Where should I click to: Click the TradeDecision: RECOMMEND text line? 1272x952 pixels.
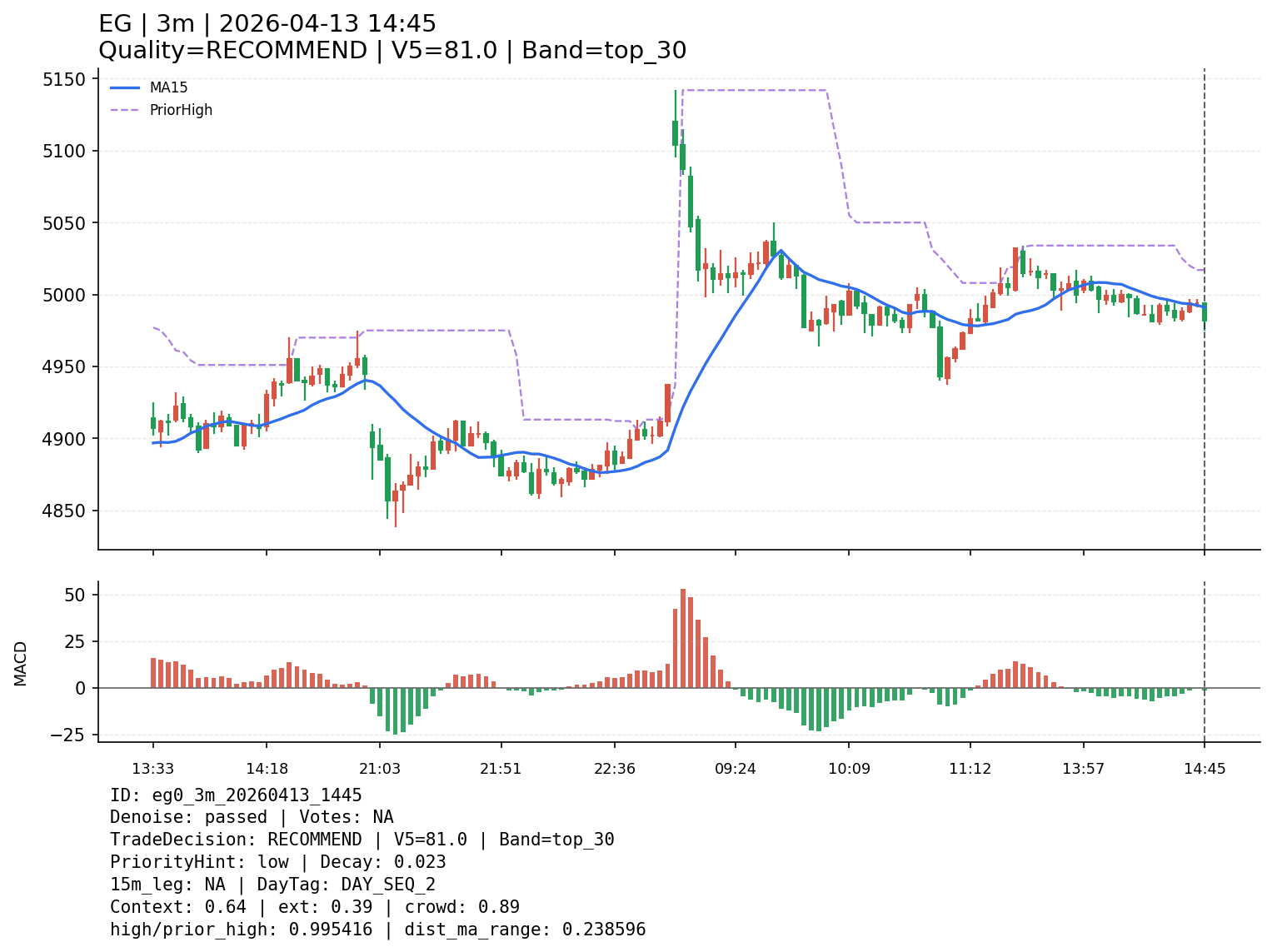pyautogui.click(x=362, y=840)
